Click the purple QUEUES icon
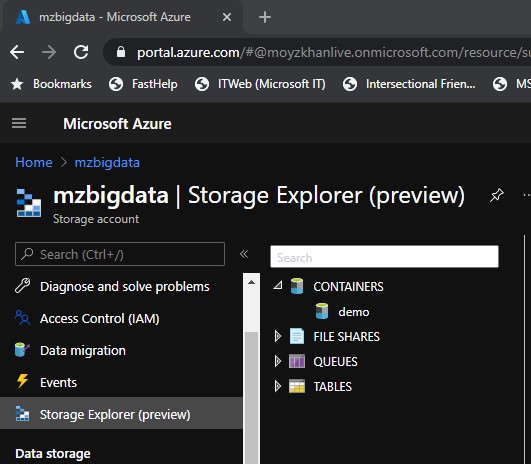 [297, 361]
